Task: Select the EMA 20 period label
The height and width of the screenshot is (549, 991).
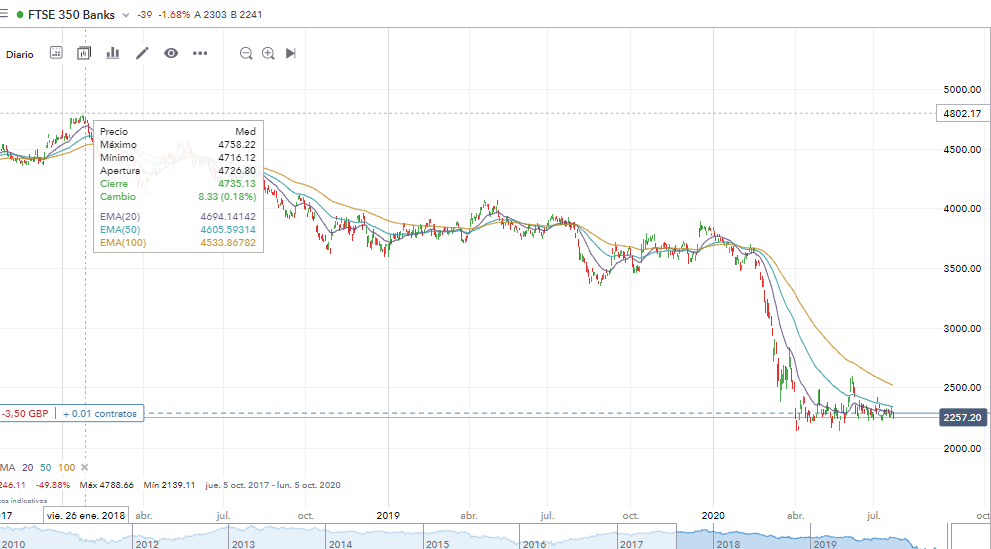Action: (27, 468)
